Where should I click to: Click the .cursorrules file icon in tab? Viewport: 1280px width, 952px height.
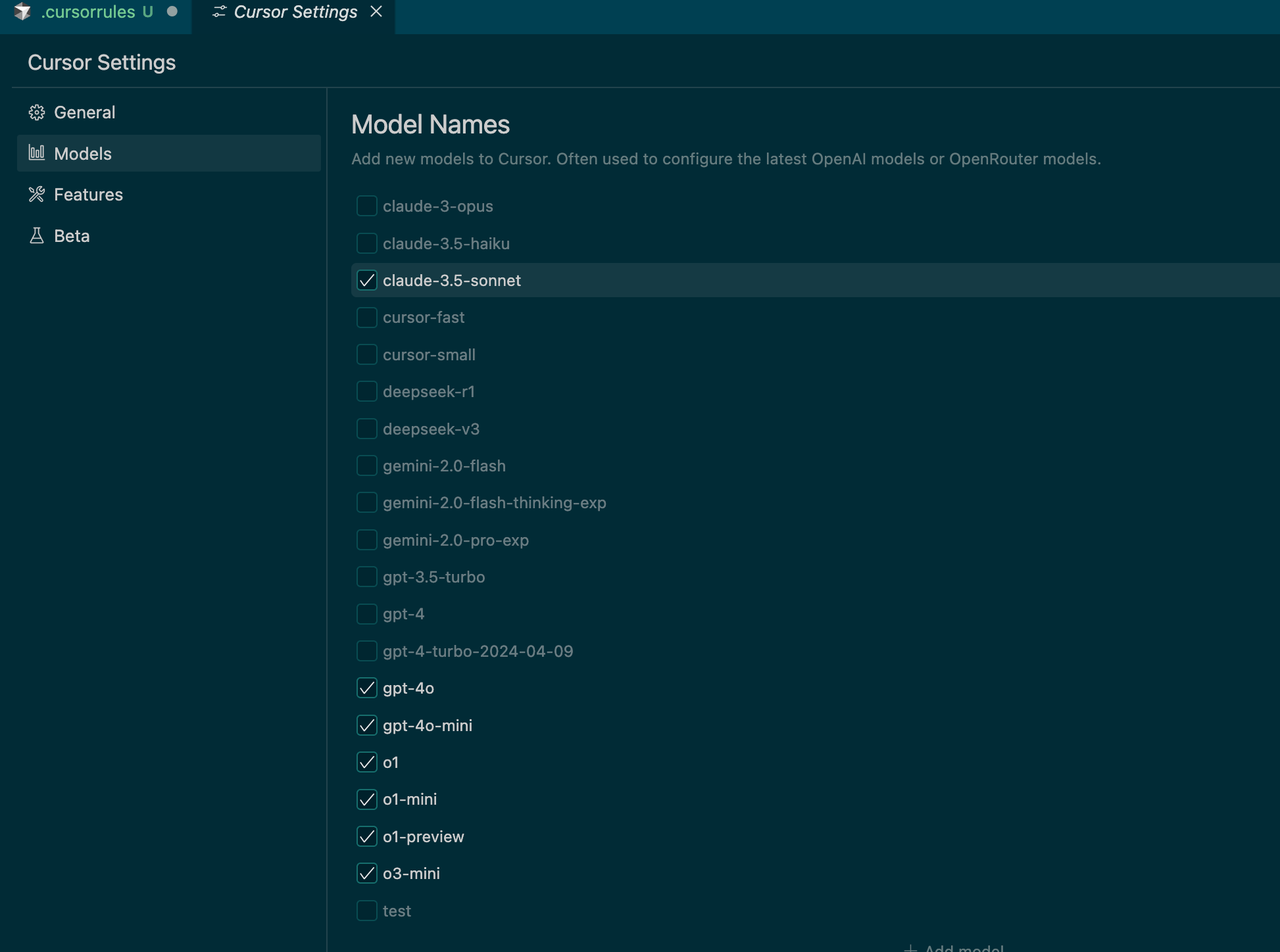22,12
